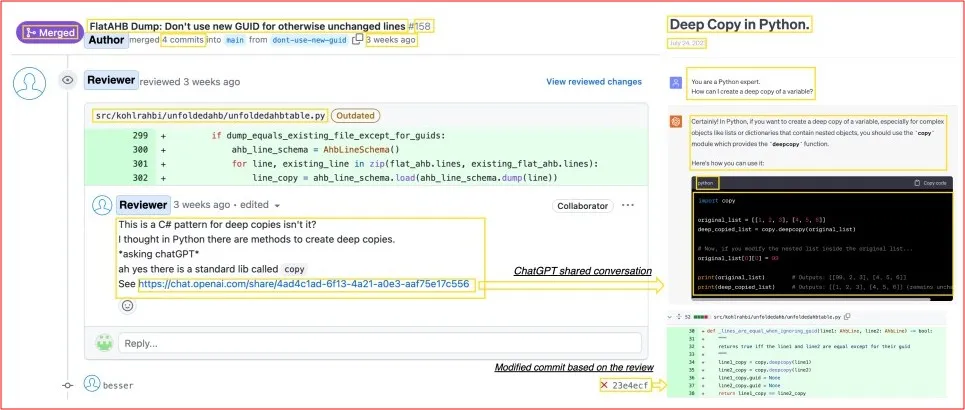Click the 3 weeks ago merge timestamp
The image size is (965, 410).
(x=391, y=40)
